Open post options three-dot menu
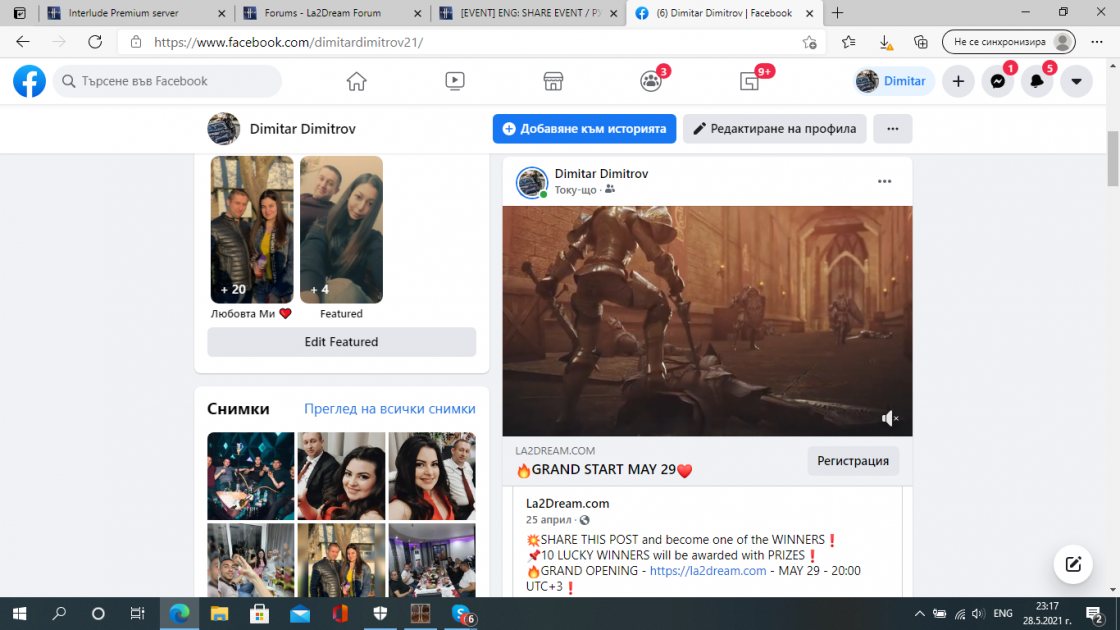The width and height of the screenshot is (1120, 630). pos(884,182)
